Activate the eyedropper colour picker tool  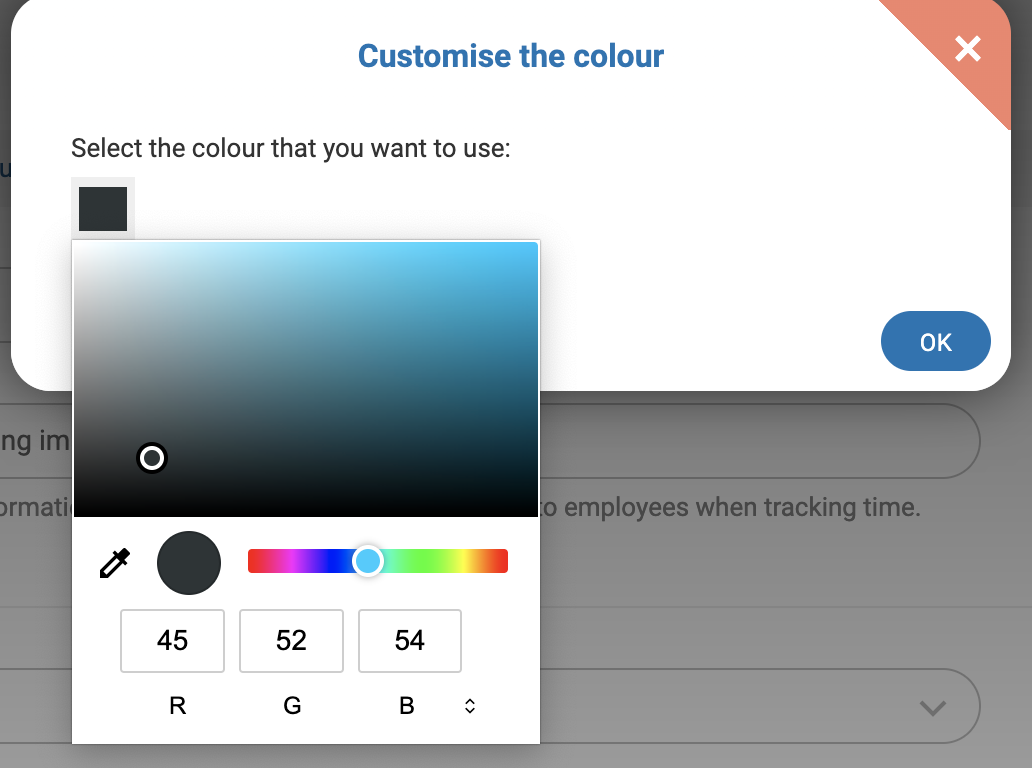click(115, 563)
